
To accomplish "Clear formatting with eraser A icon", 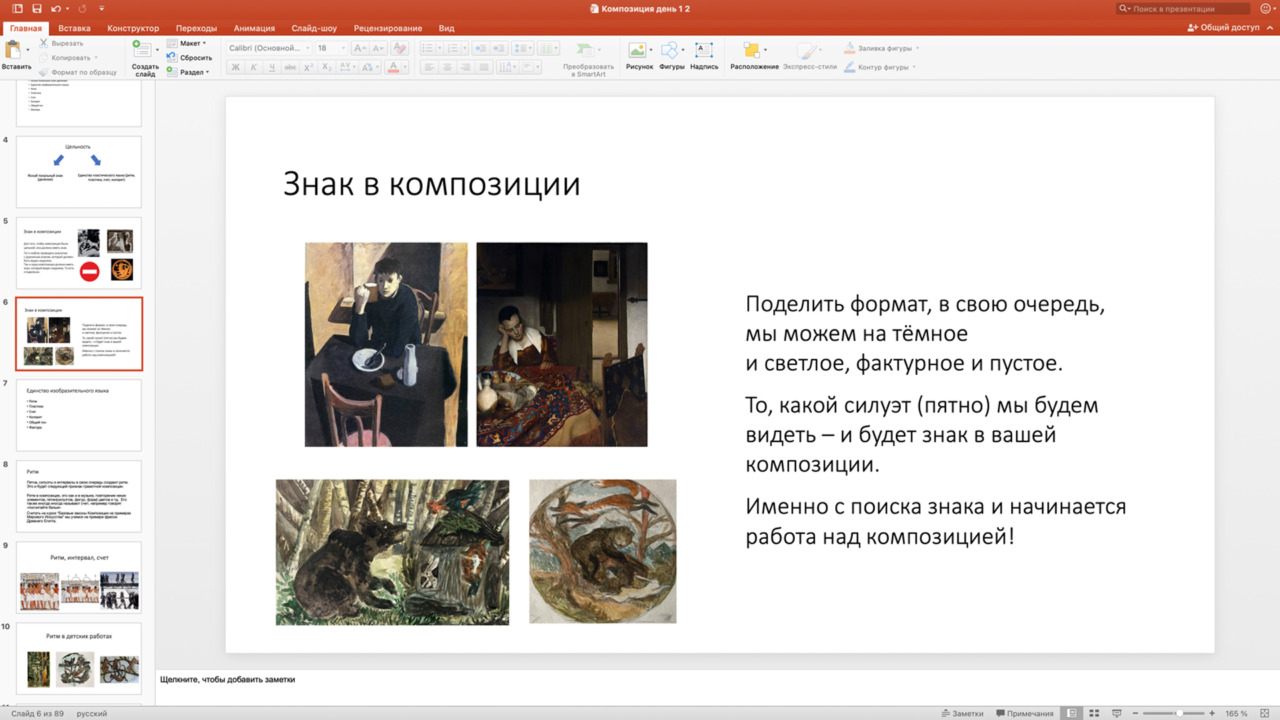I will pos(400,48).
